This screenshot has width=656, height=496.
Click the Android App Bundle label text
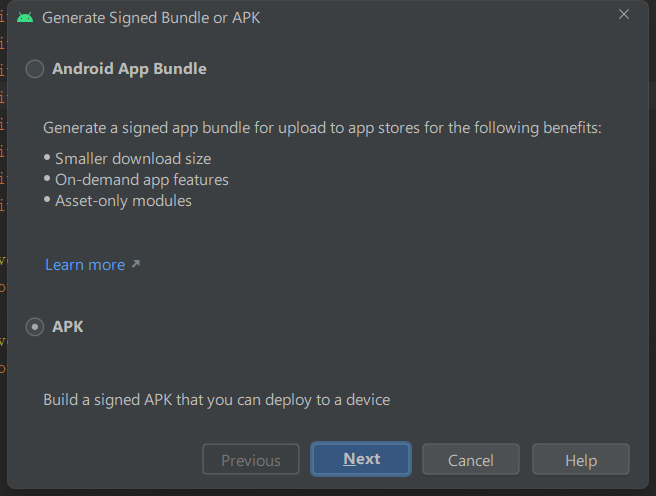click(129, 69)
